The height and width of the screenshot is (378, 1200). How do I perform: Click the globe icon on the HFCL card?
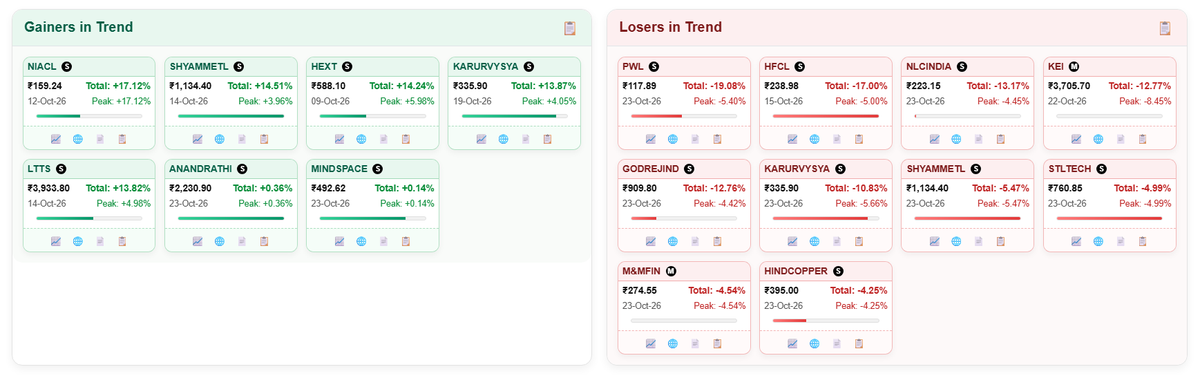815,139
